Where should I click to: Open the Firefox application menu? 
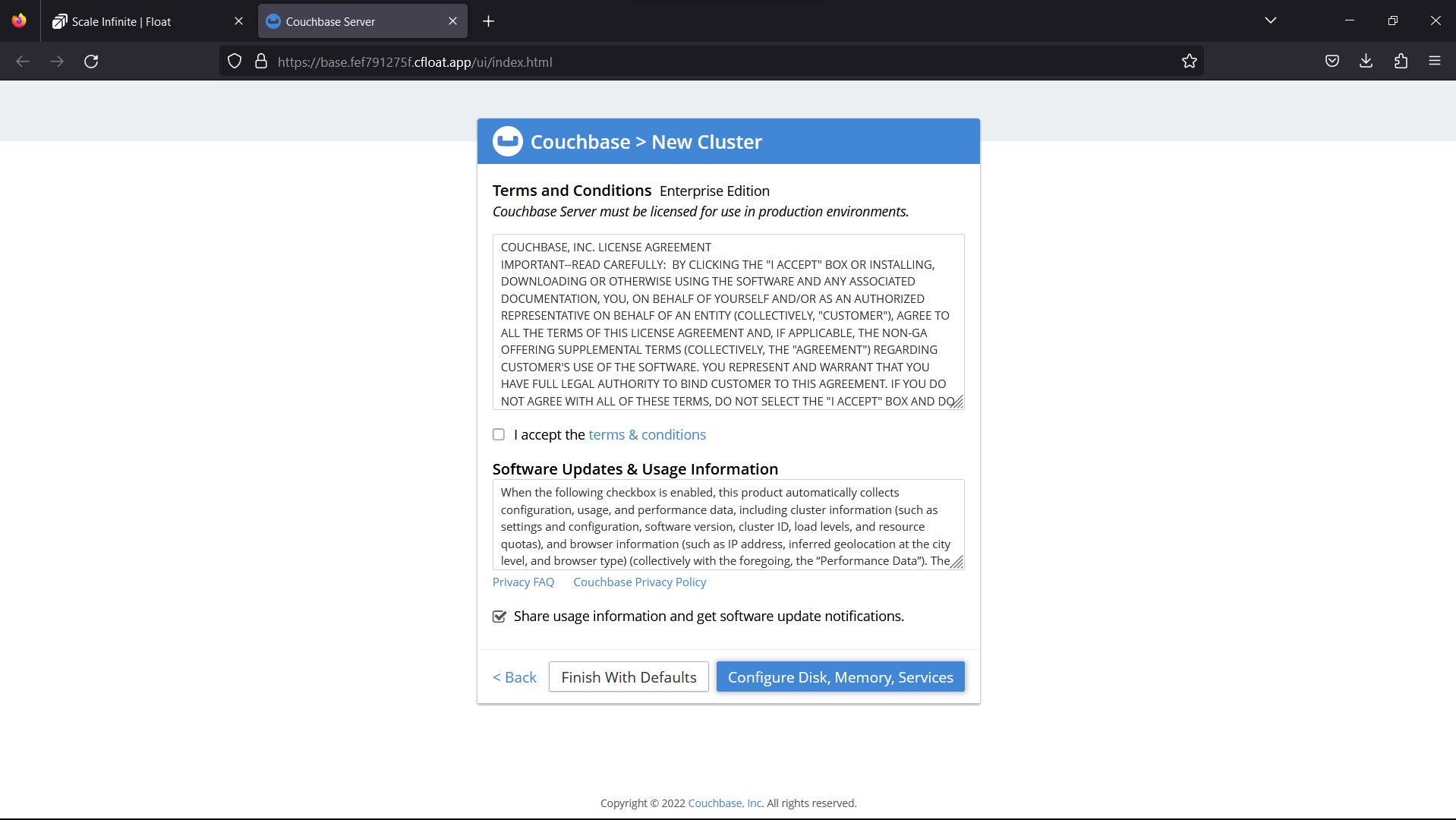pyautogui.click(x=1435, y=61)
